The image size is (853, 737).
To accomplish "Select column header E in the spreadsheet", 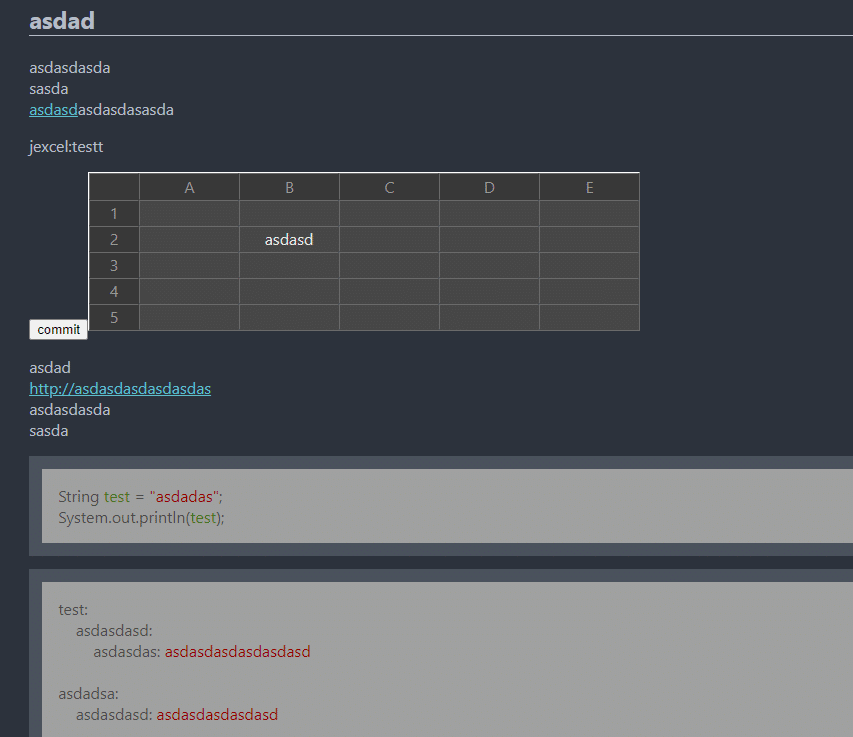I will pos(590,188).
